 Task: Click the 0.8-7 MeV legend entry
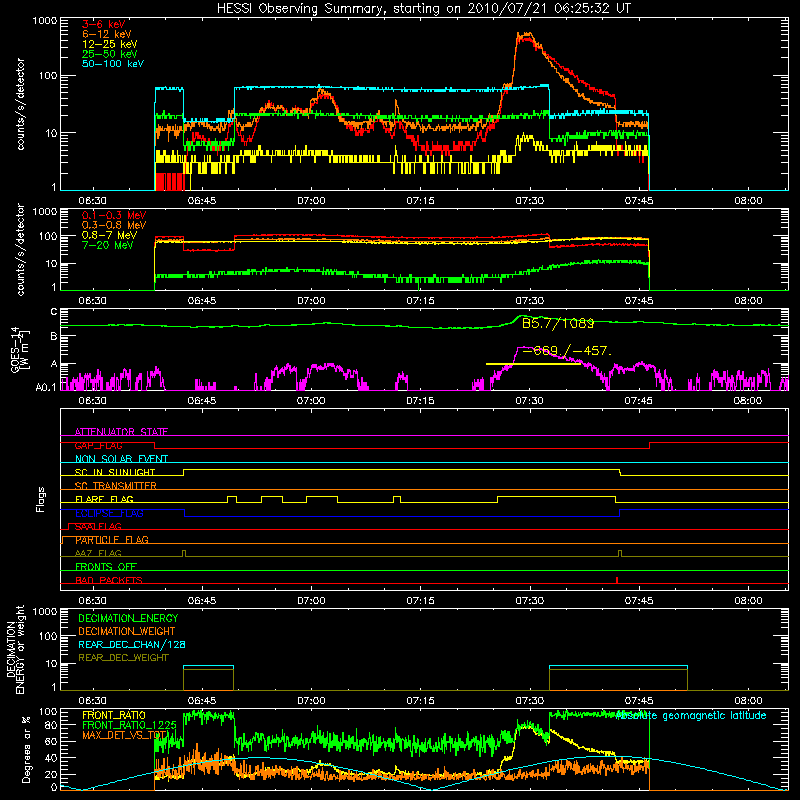coord(109,235)
